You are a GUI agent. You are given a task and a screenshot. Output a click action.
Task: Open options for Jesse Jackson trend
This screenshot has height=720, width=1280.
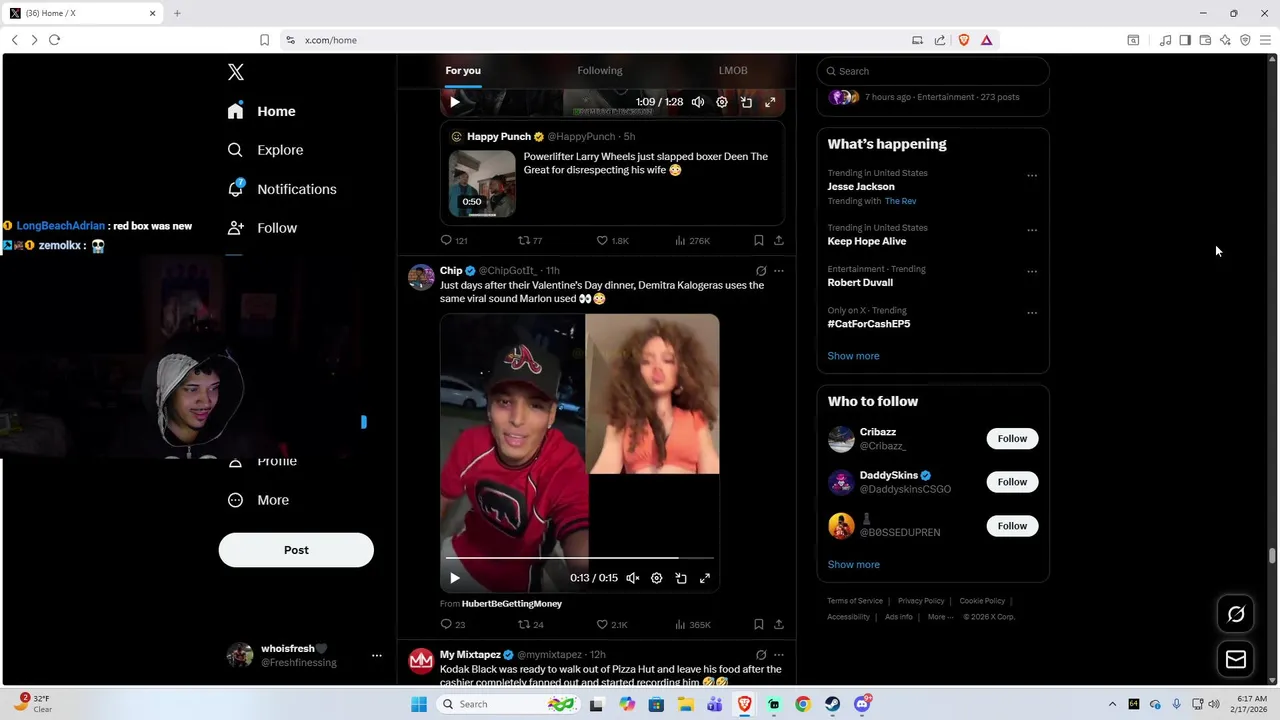pos(1032,176)
